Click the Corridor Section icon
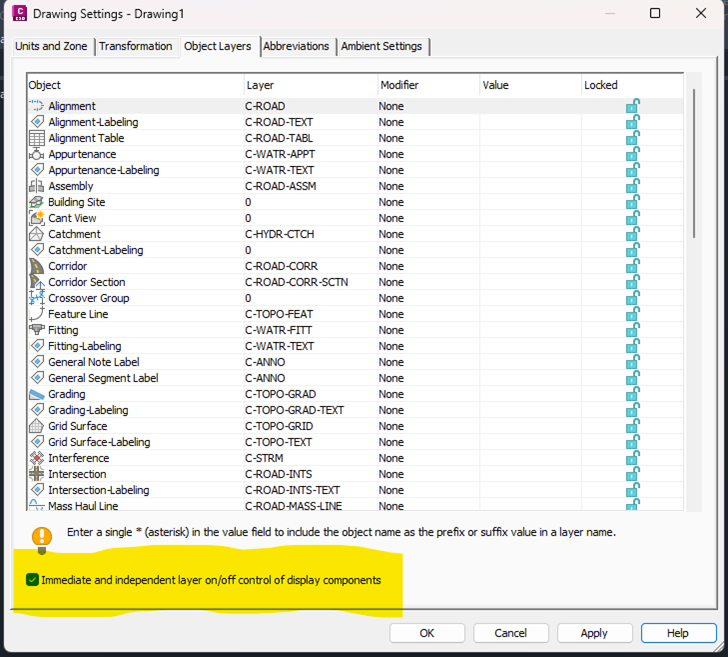728x657 pixels. point(36,282)
